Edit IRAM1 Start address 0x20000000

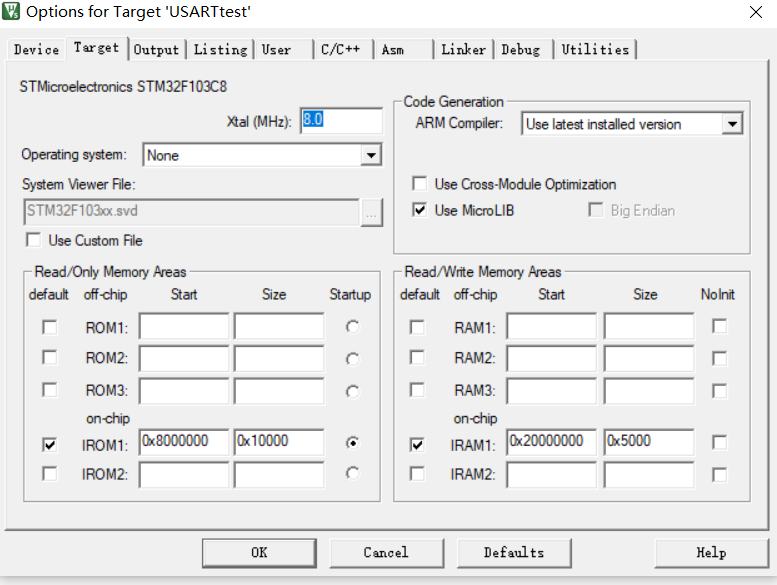[x=552, y=442]
